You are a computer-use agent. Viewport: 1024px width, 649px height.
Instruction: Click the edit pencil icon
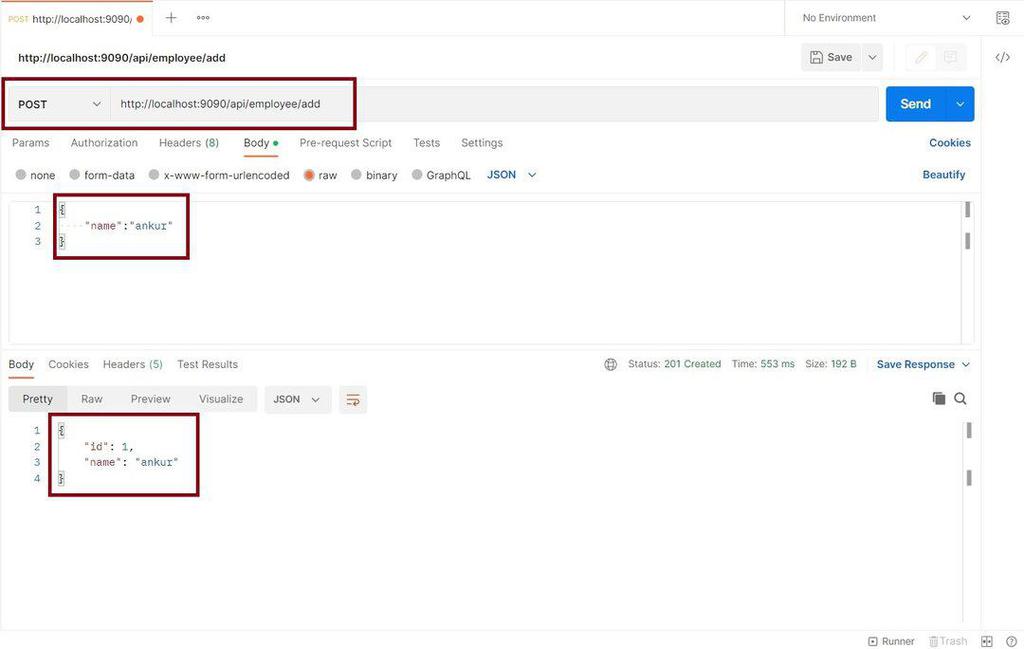[x=921, y=57]
